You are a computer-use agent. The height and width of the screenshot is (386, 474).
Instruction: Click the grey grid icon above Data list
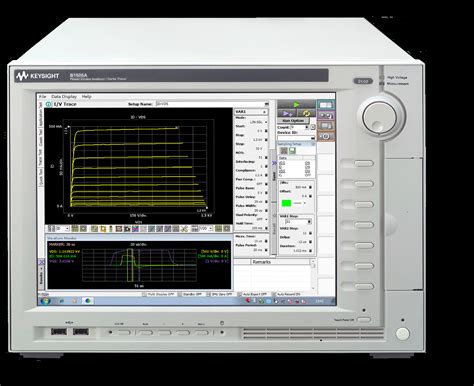pos(284,151)
